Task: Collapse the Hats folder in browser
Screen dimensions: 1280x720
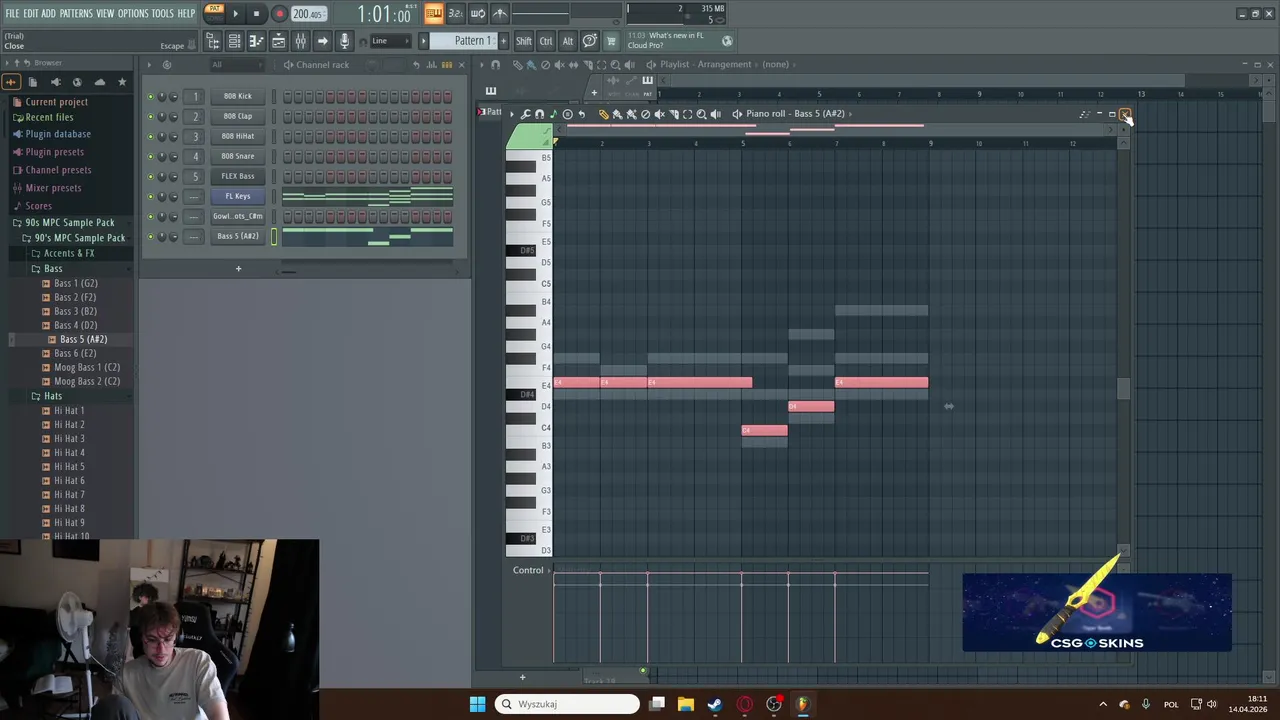Action: tap(52, 396)
